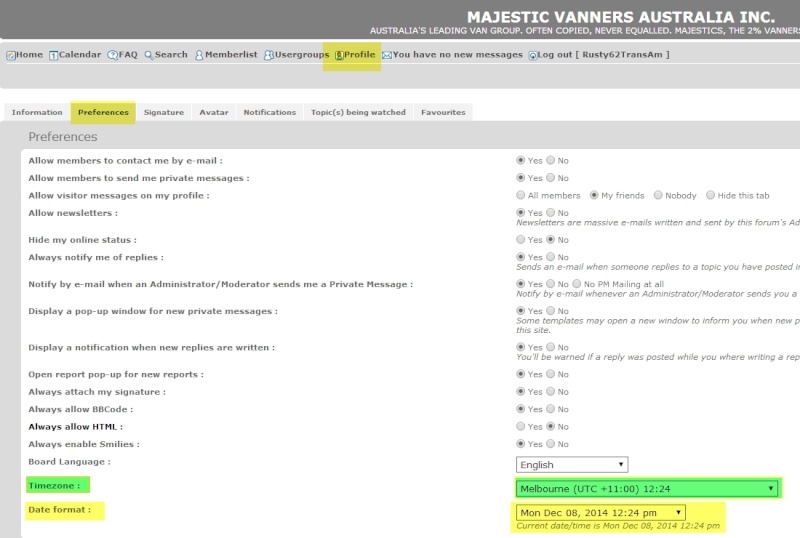This screenshot has height=538, width=800.
Task: Select the Preferences tab
Action: (x=103, y=112)
